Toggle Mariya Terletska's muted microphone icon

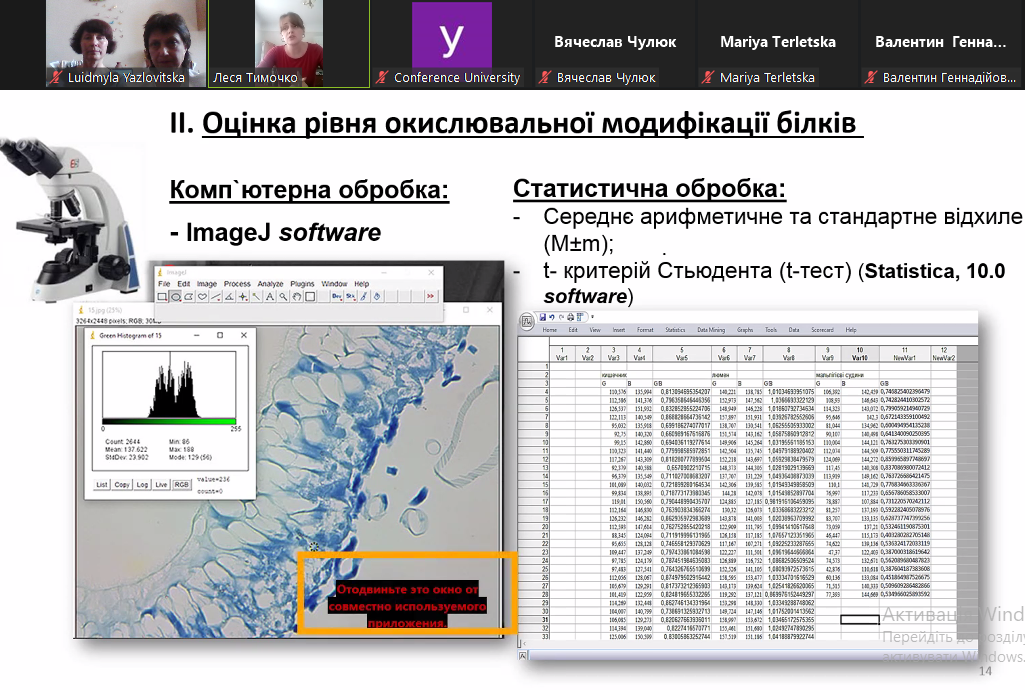click(708, 77)
